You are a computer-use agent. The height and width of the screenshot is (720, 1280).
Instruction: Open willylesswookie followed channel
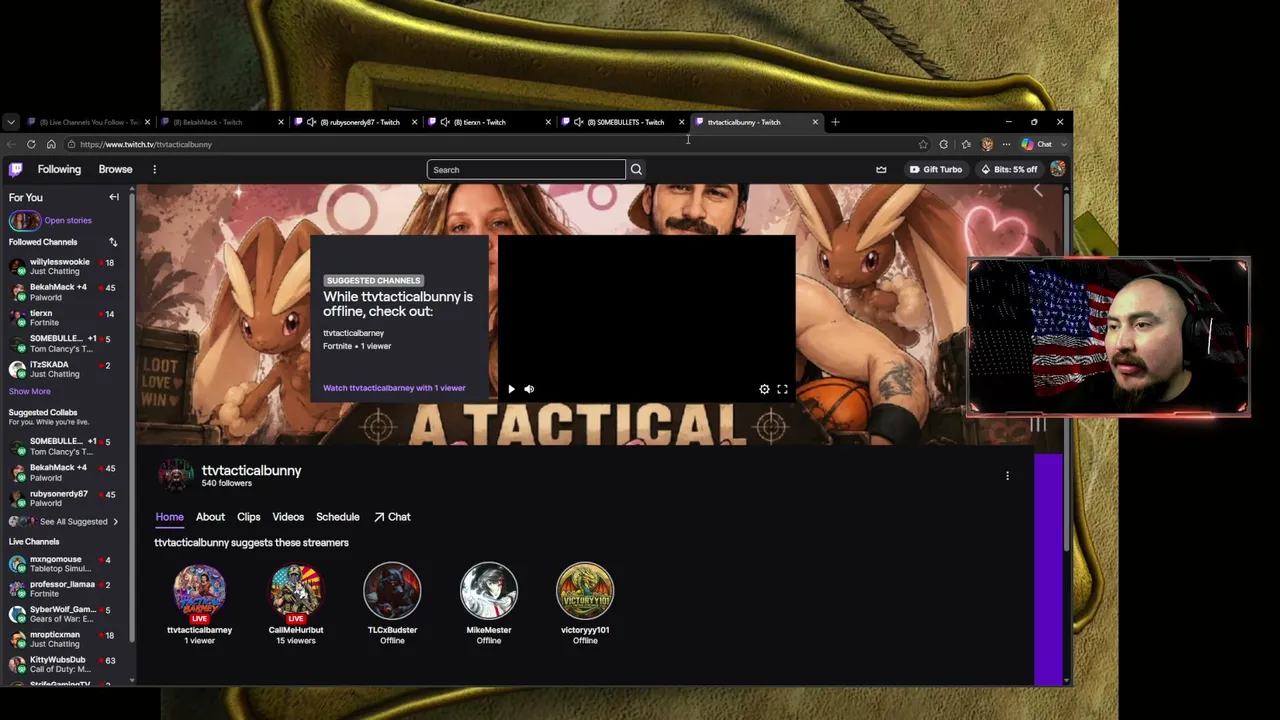click(x=65, y=266)
